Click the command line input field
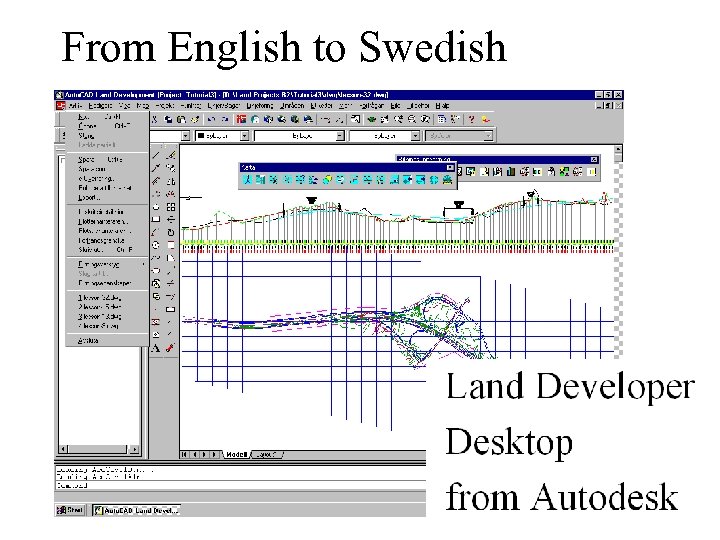 pyautogui.click(x=240, y=486)
